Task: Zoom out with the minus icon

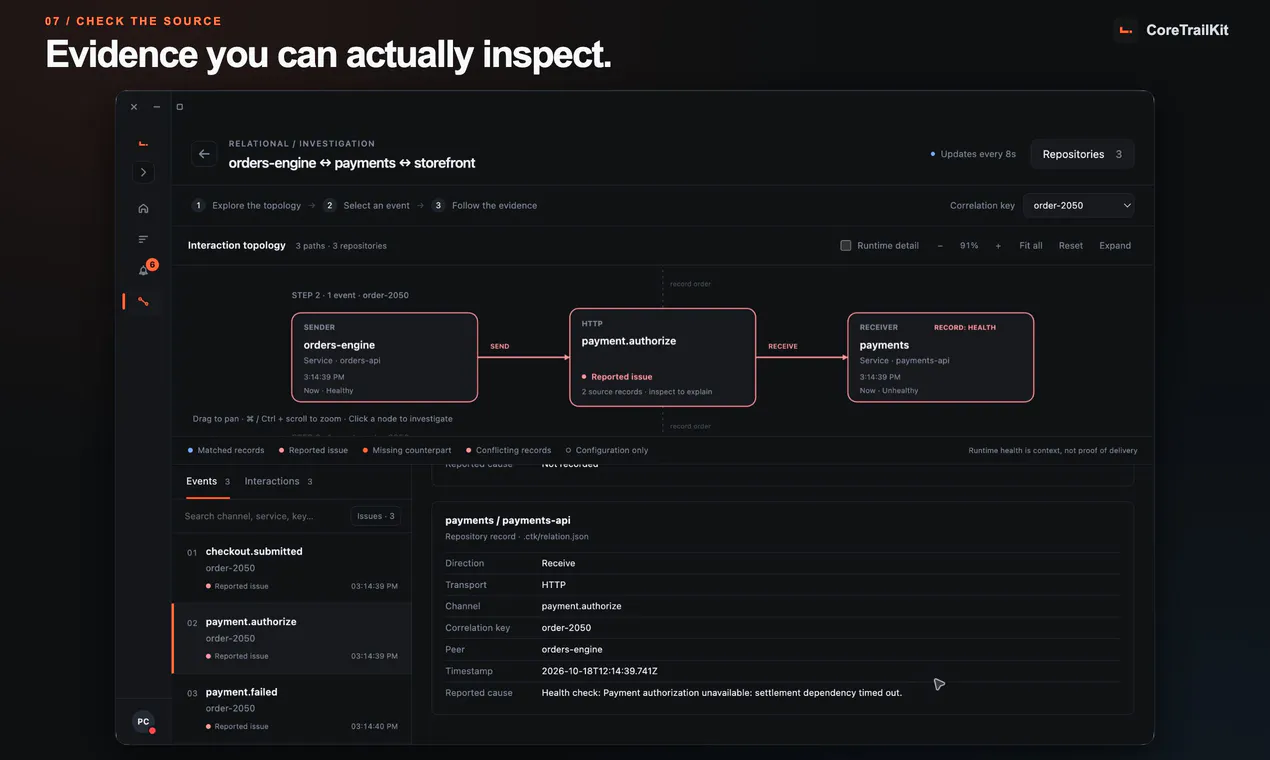Action: (x=940, y=245)
